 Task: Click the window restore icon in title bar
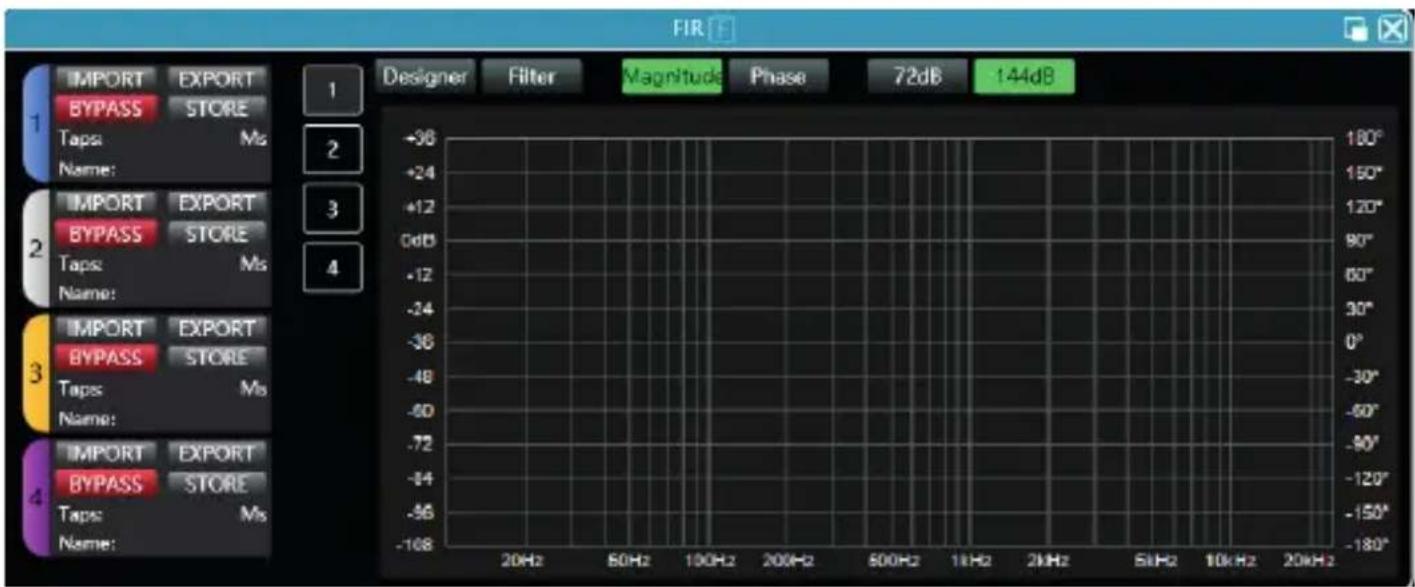(x=1358, y=30)
